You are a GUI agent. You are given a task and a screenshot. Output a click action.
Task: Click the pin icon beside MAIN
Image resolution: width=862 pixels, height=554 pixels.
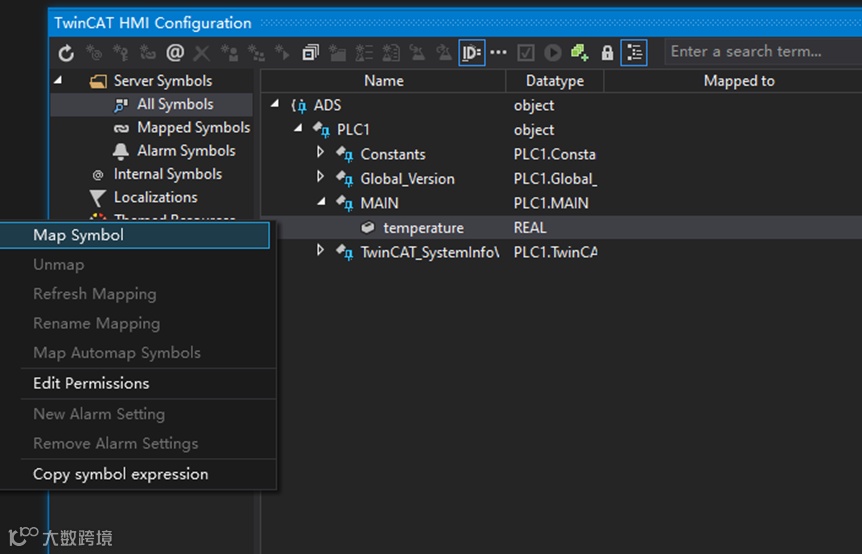pyautogui.click(x=345, y=203)
